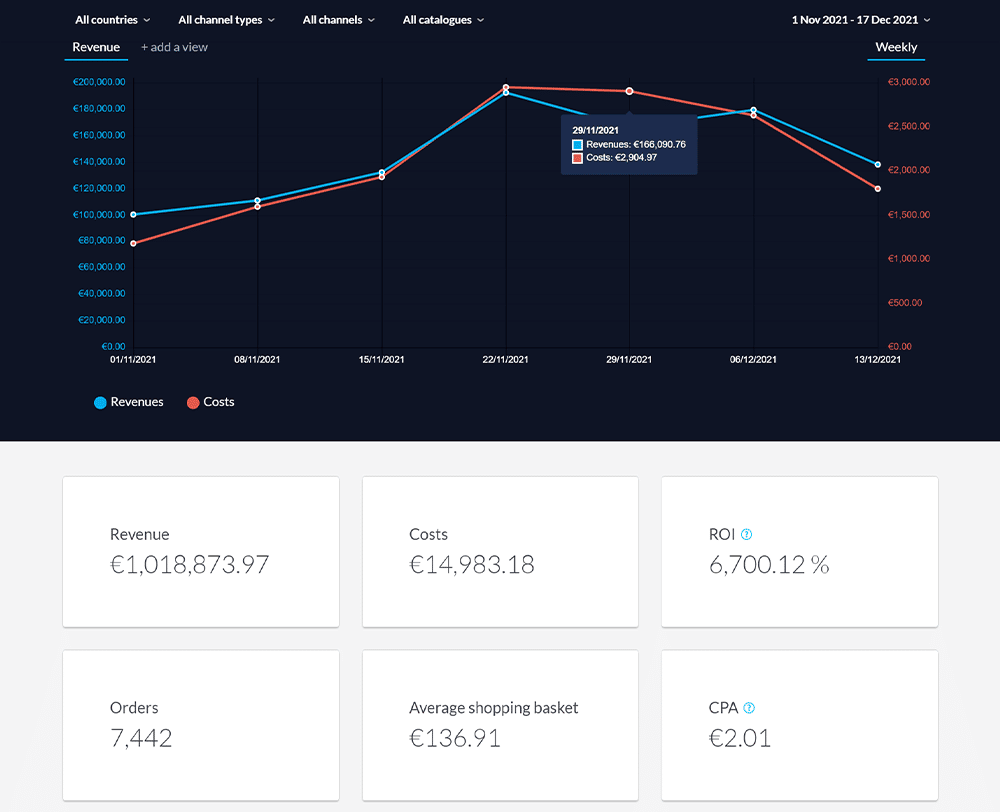Click the blue Revenues legend color dot

click(x=100, y=402)
